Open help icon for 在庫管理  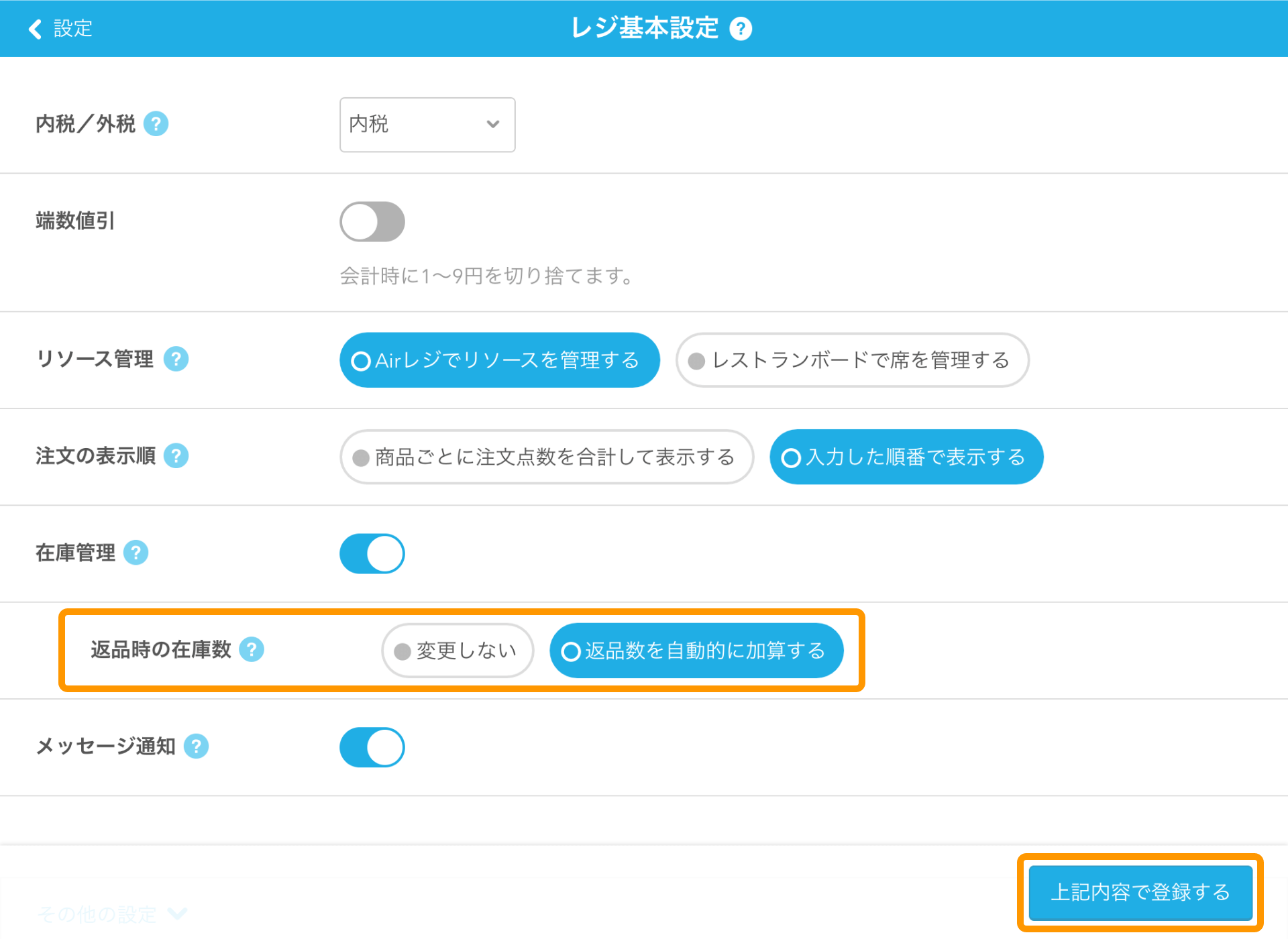[136, 553]
